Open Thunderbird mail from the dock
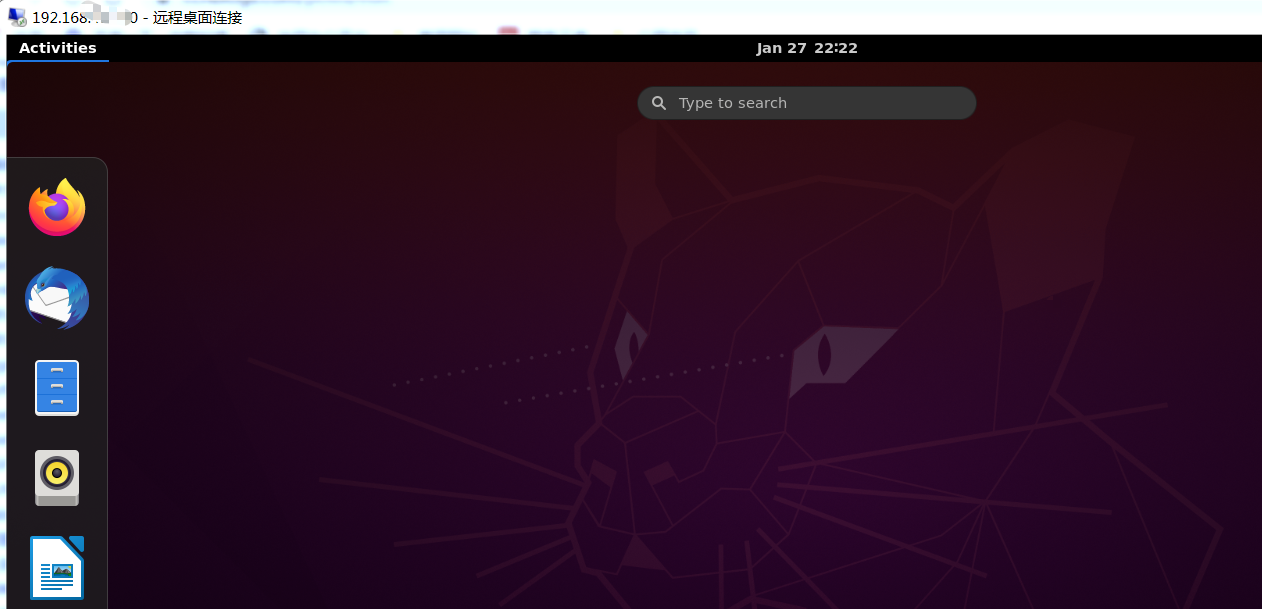This screenshot has height=609, width=1262. (x=57, y=298)
